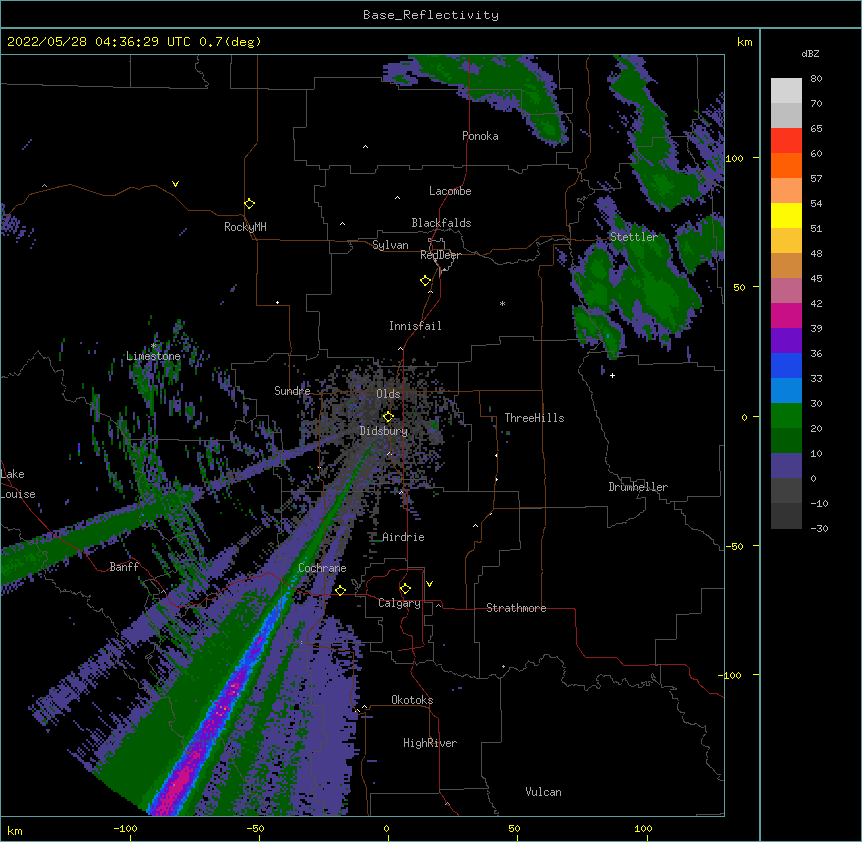Click the yellow marker just south of RedDeer

pyautogui.click(x=426, y=281)
